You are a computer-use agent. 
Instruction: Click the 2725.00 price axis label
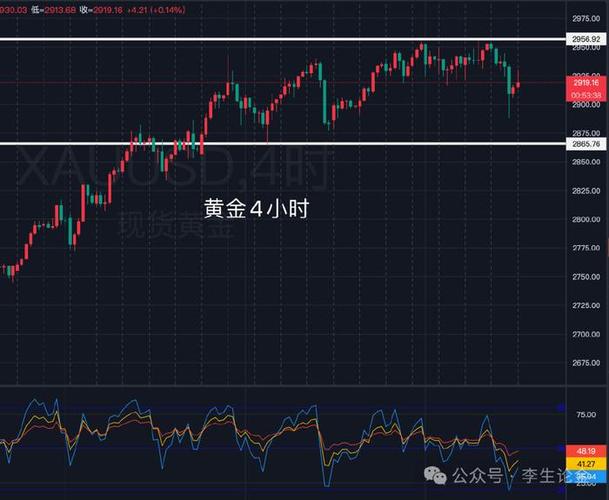click(586, 305)
